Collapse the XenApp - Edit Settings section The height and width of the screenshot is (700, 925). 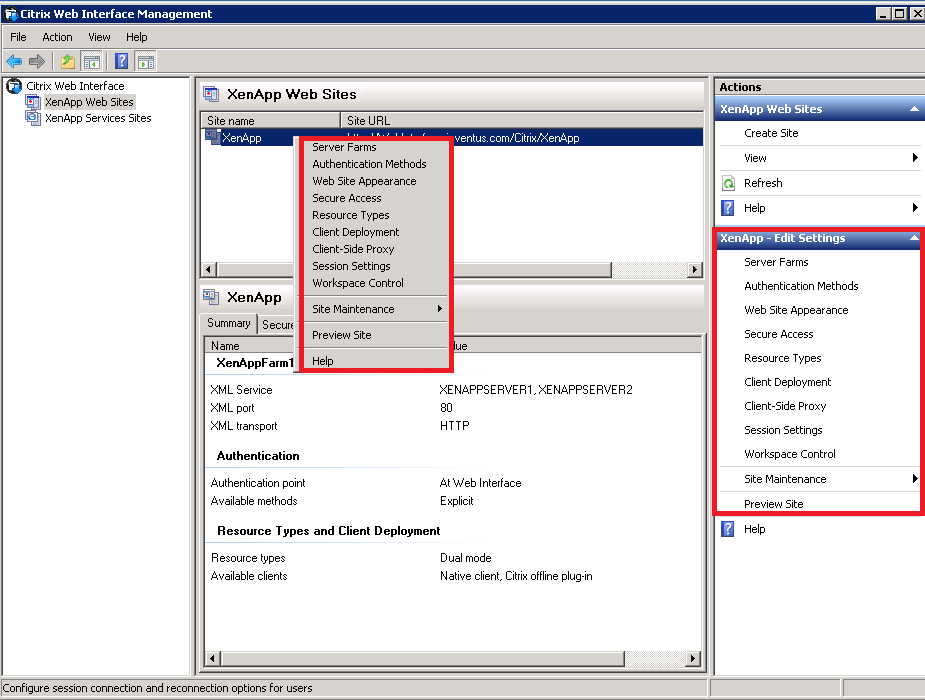point(914,238)
